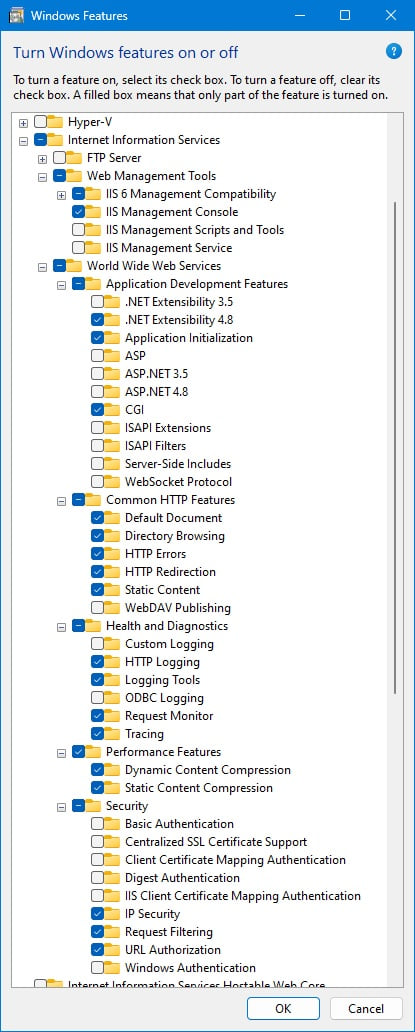Uncheck .NET Extensibility 4.8 checkbox
This screenshot has height=1032, width=415.
(x=97, y=320)
